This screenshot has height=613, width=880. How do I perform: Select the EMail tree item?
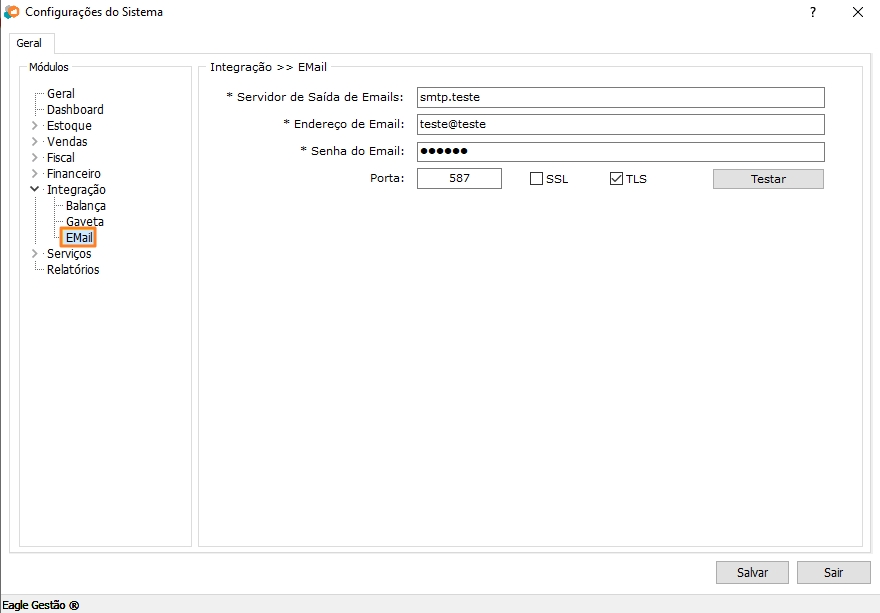(79, 238)
